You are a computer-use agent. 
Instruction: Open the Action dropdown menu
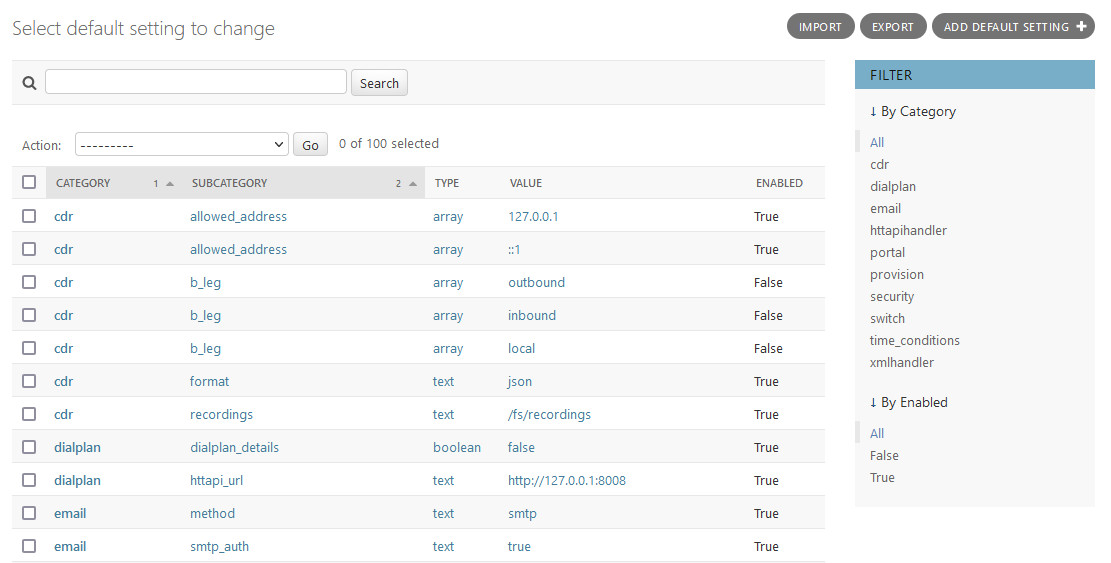coord(181,145)
